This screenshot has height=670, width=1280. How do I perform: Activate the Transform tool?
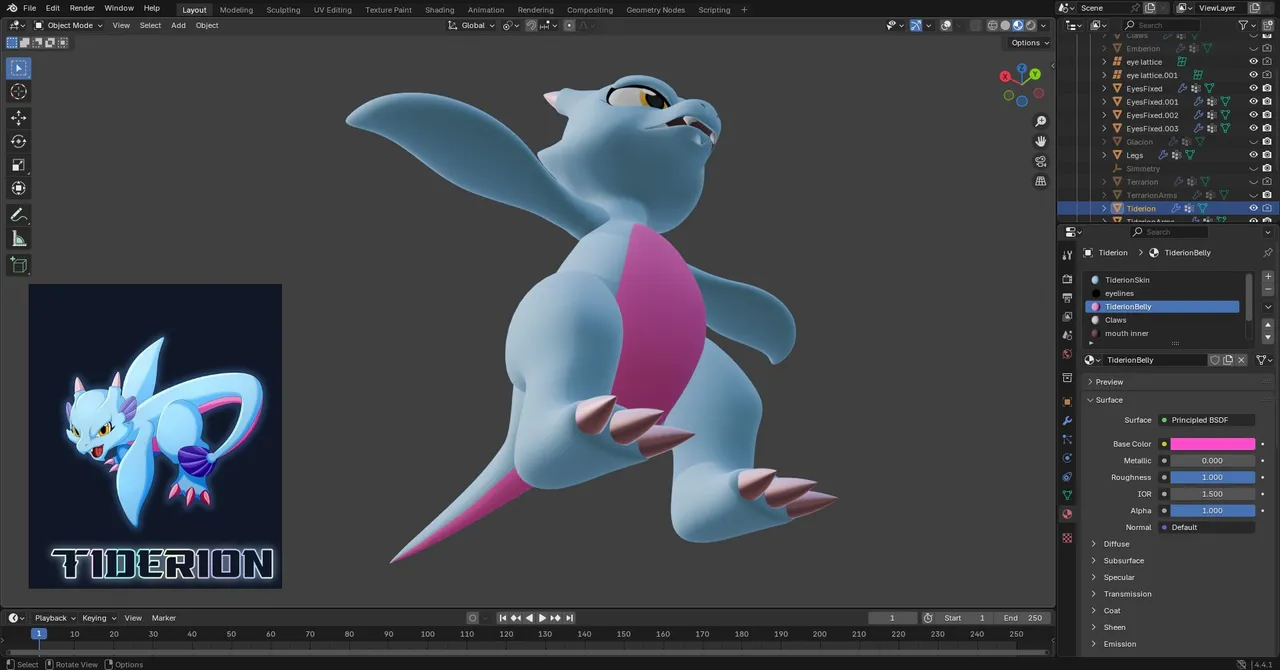(18, 189)
